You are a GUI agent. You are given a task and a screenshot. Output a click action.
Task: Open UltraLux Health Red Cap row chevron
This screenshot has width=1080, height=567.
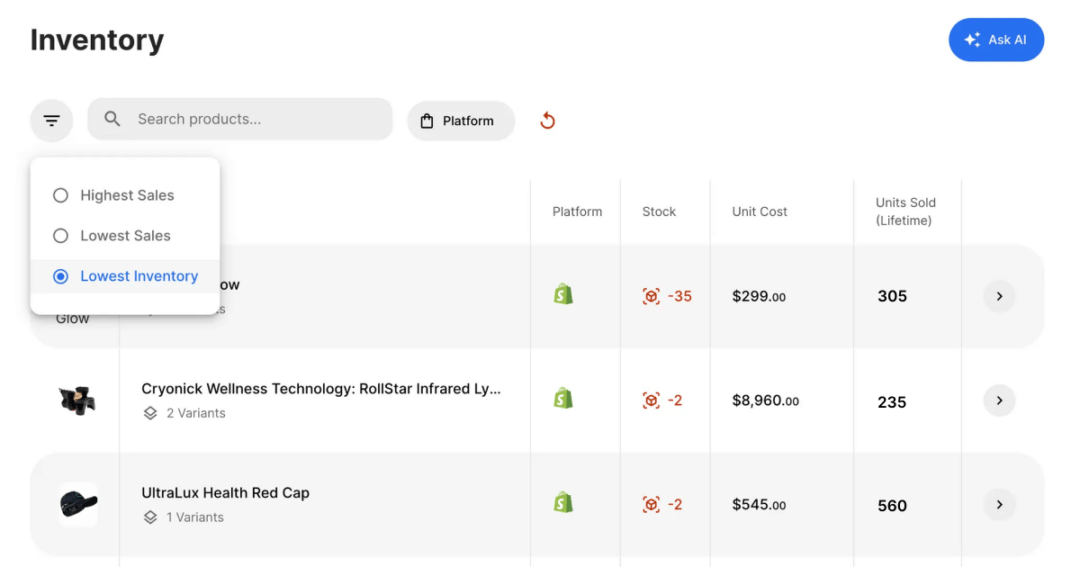999,504
